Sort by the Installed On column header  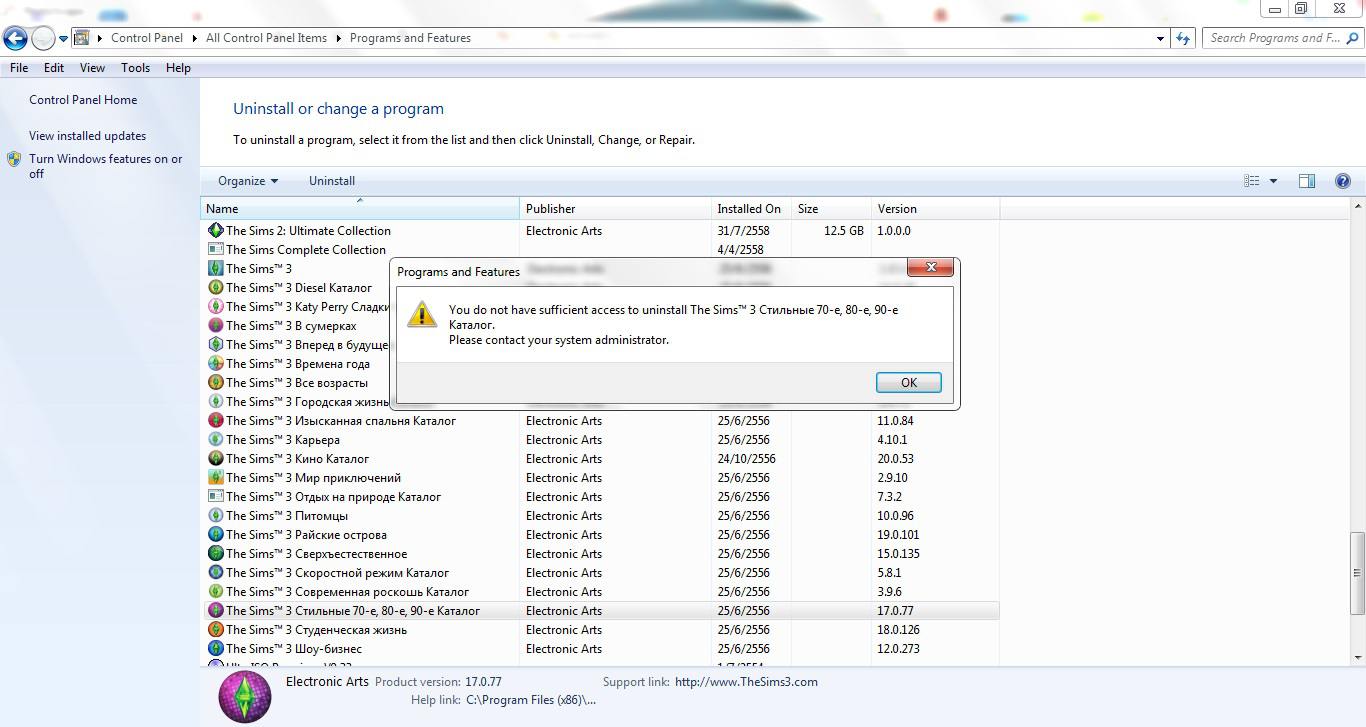pos(751,209)
